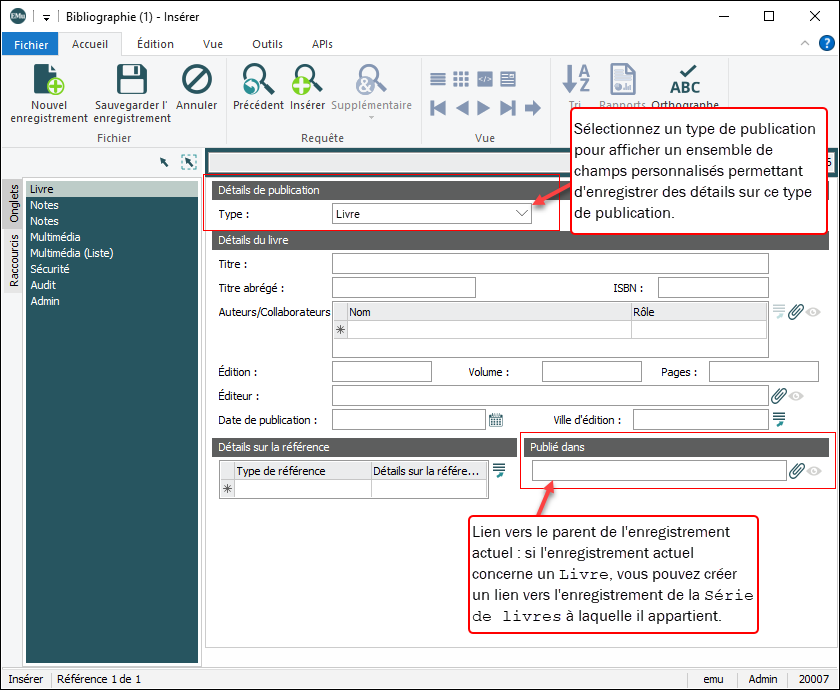Toggle the eye icon beside Publié dans
The image size is (840, 690).
pos(815,471)
